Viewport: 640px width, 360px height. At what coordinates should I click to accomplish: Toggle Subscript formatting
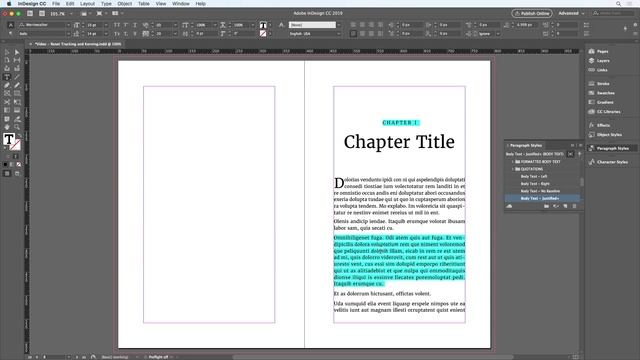click(x=126, y=33)
